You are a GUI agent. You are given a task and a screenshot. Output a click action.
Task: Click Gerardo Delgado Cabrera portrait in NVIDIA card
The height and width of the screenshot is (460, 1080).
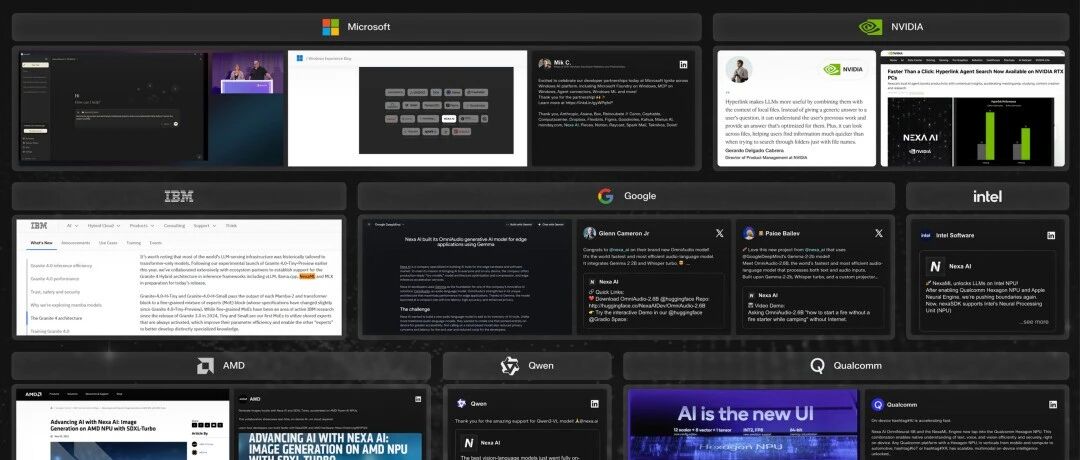coord(738,70)
